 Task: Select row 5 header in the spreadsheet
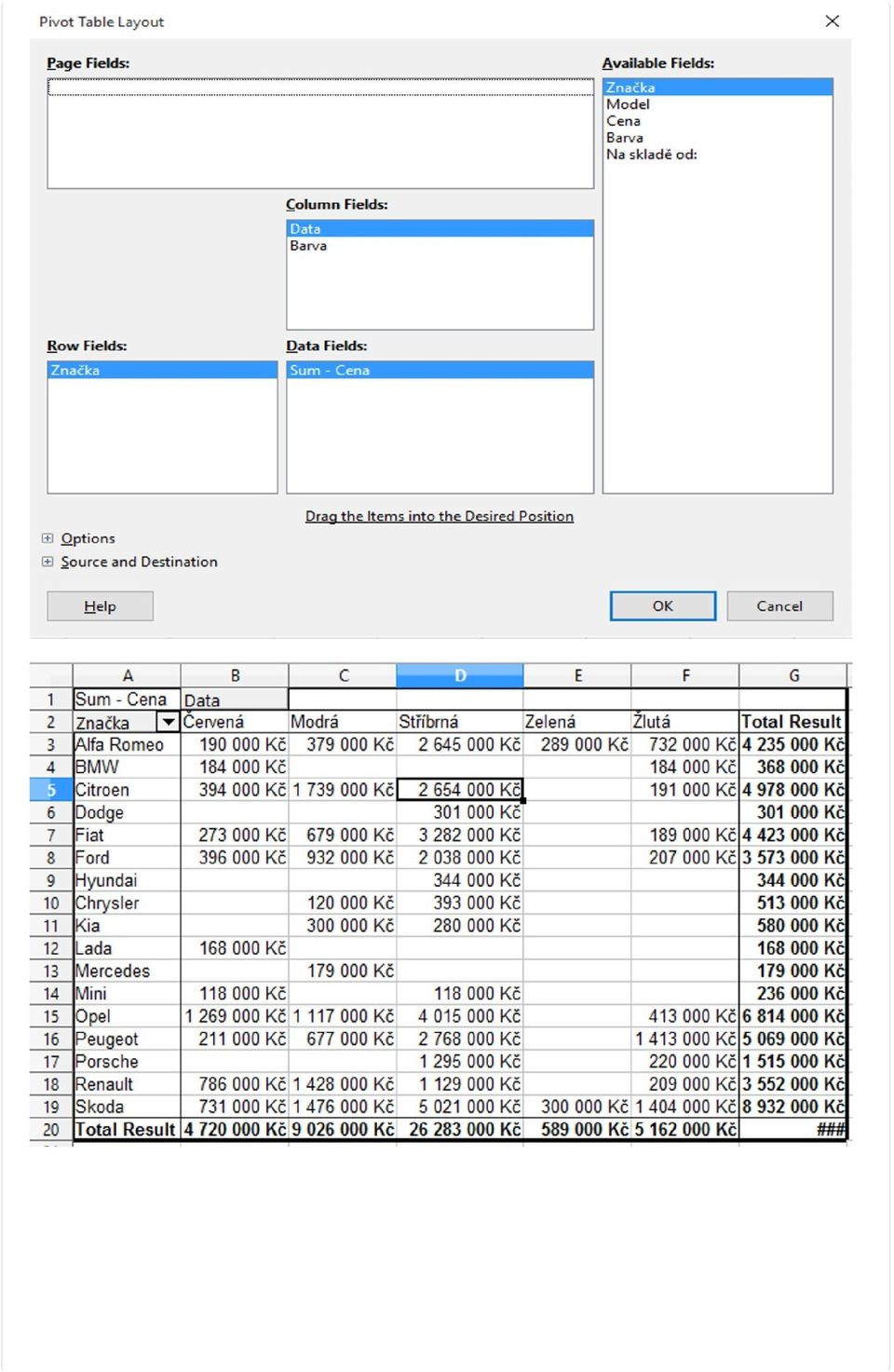51,790
